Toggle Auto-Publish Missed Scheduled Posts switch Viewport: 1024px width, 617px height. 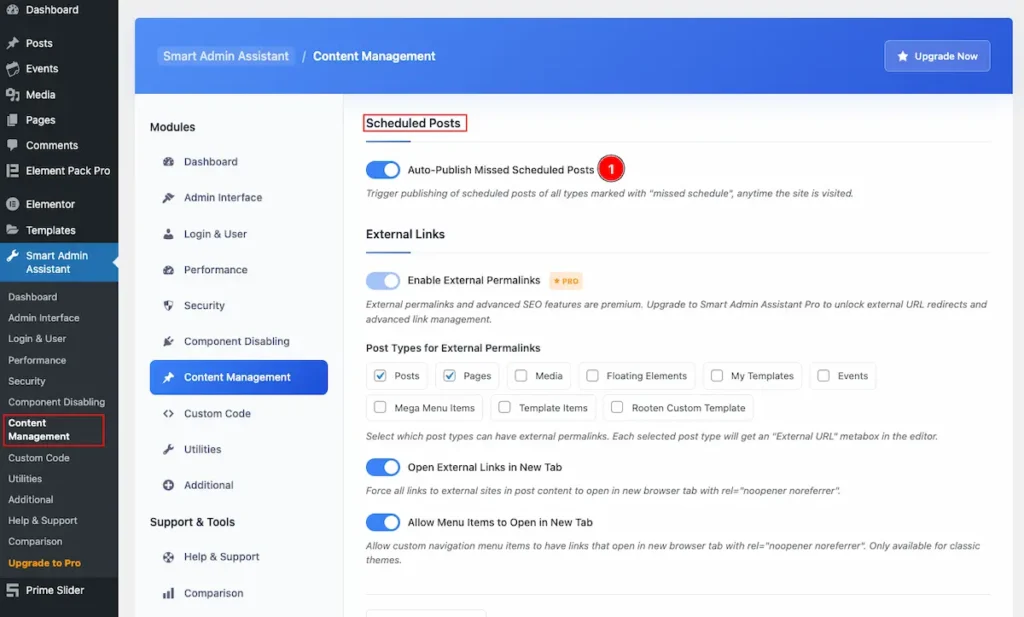[x=383, y=170]
